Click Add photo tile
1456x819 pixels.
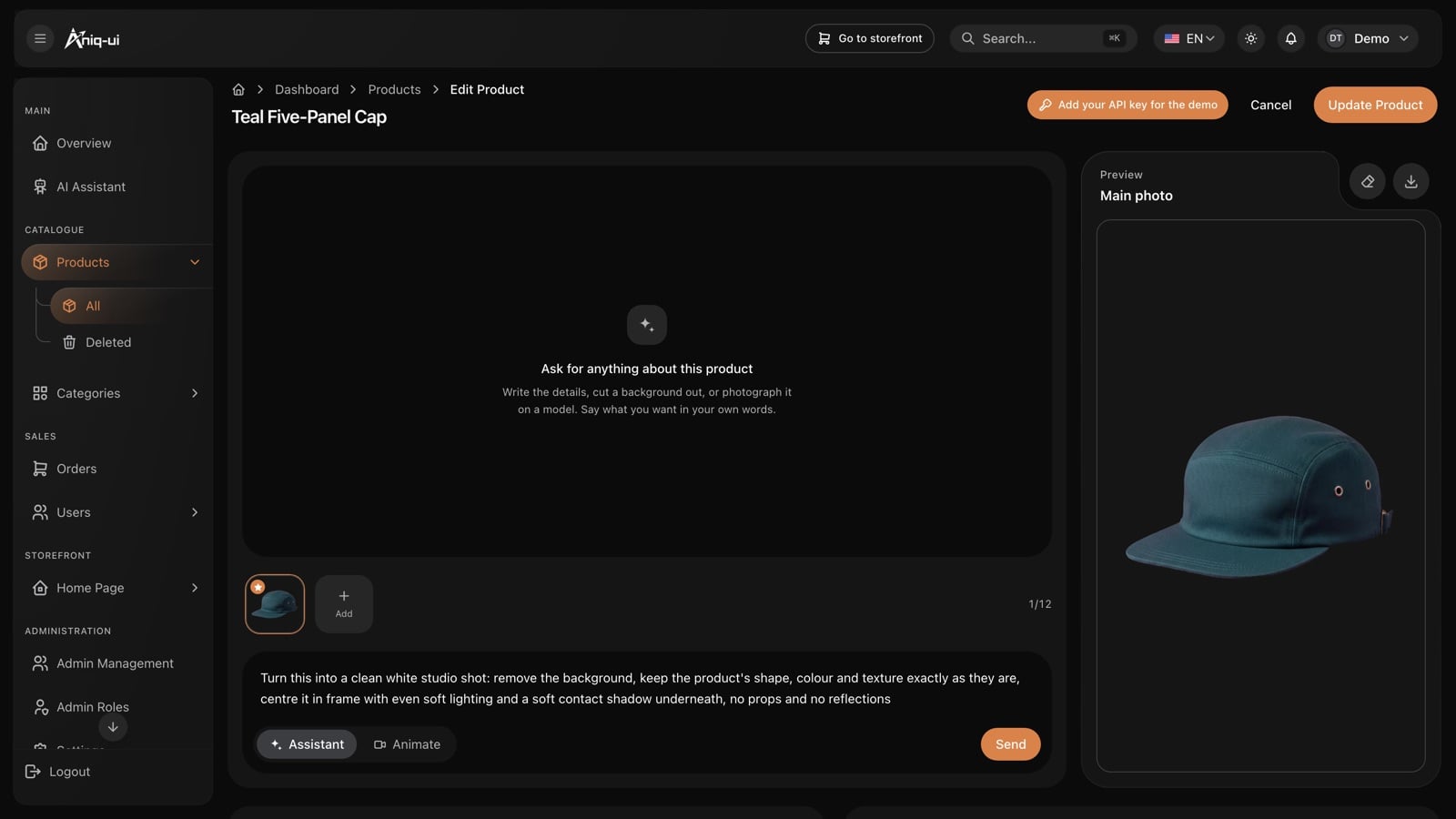point(344,604)
